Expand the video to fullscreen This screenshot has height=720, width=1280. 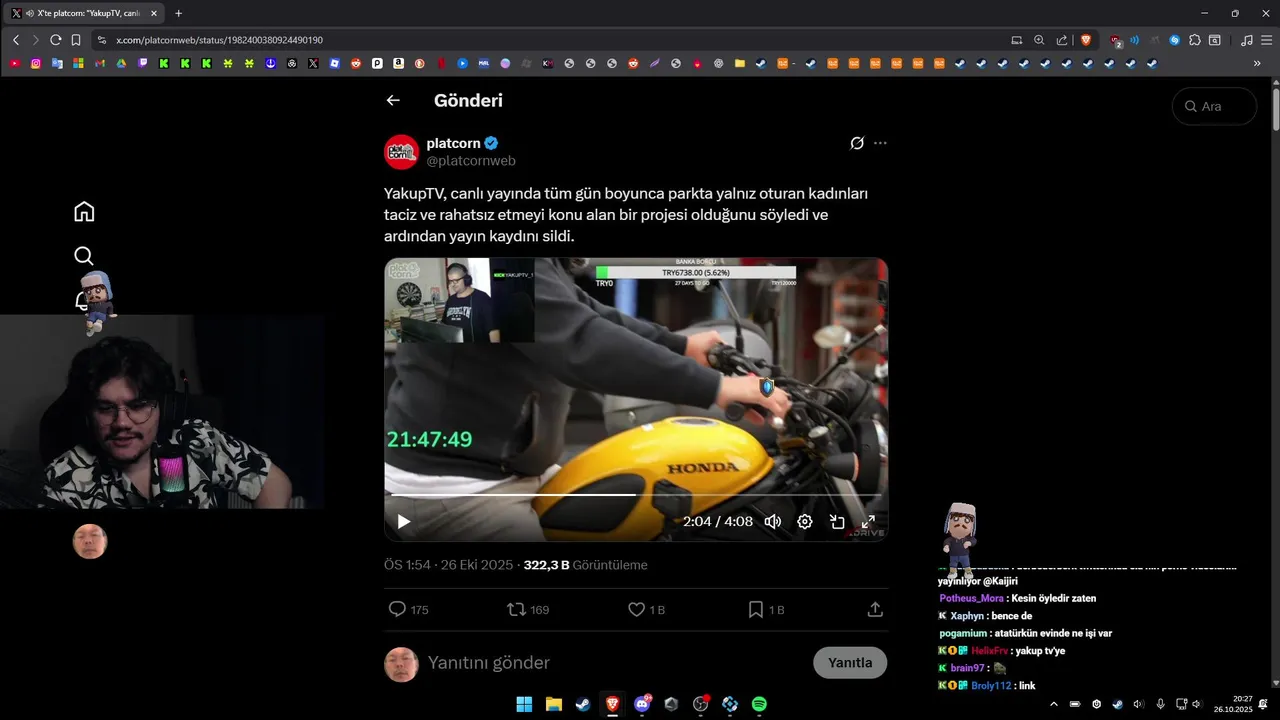coord(869,521)
